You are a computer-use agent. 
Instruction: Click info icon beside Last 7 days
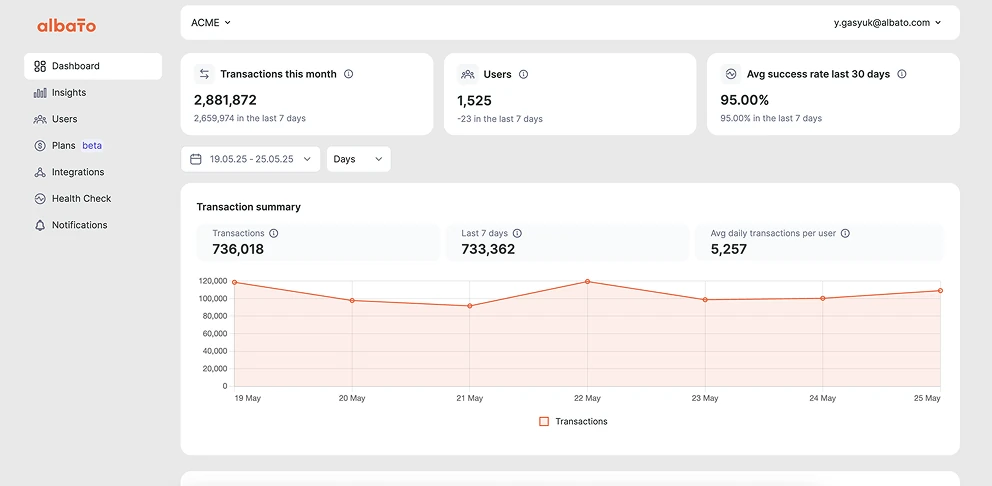click(x=517, y=233)
